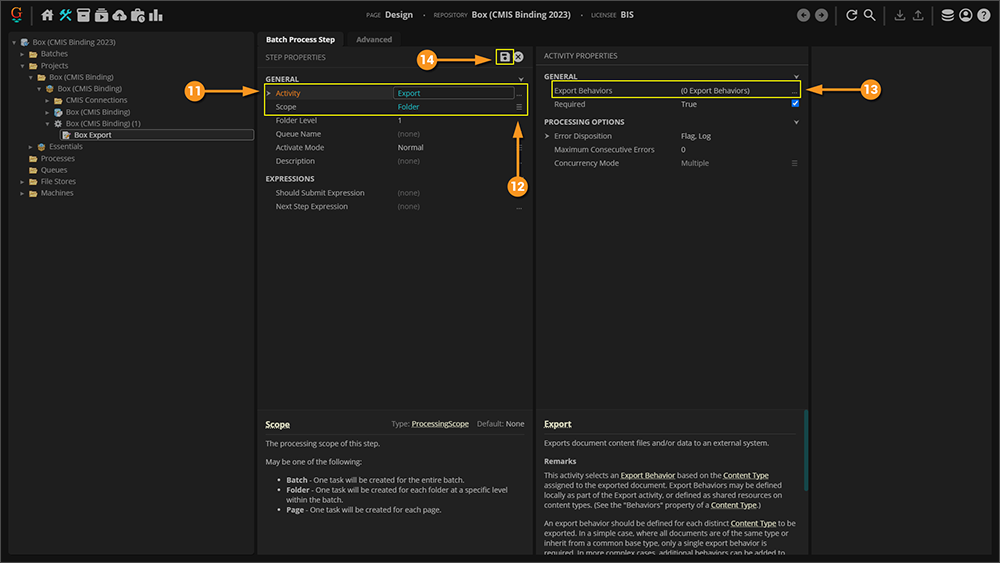Switch to the Advanced tab
The image size is (1000, 563).
(x=374, y=40)
